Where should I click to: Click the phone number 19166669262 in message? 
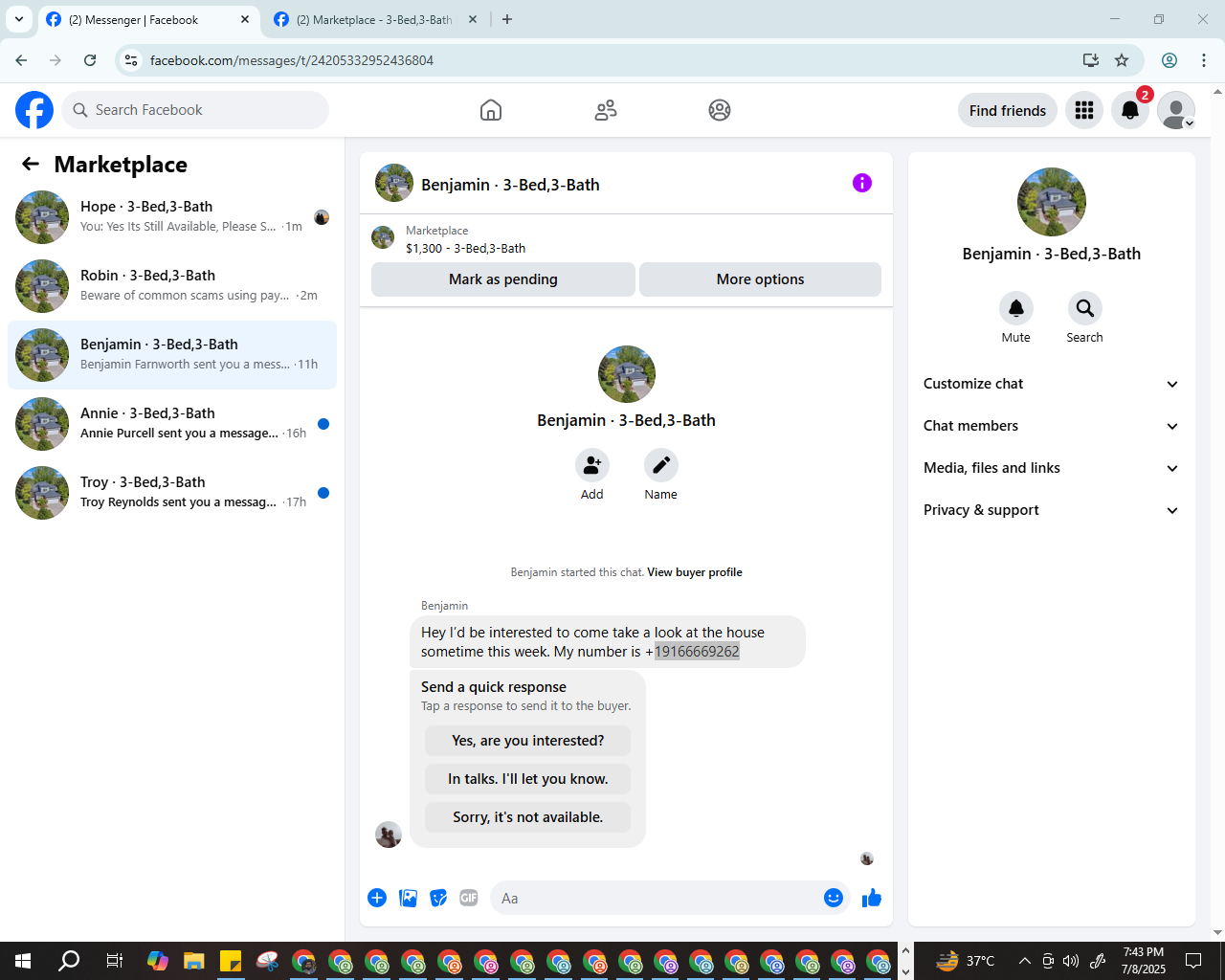pyautogui.click(x=697, y=652)
